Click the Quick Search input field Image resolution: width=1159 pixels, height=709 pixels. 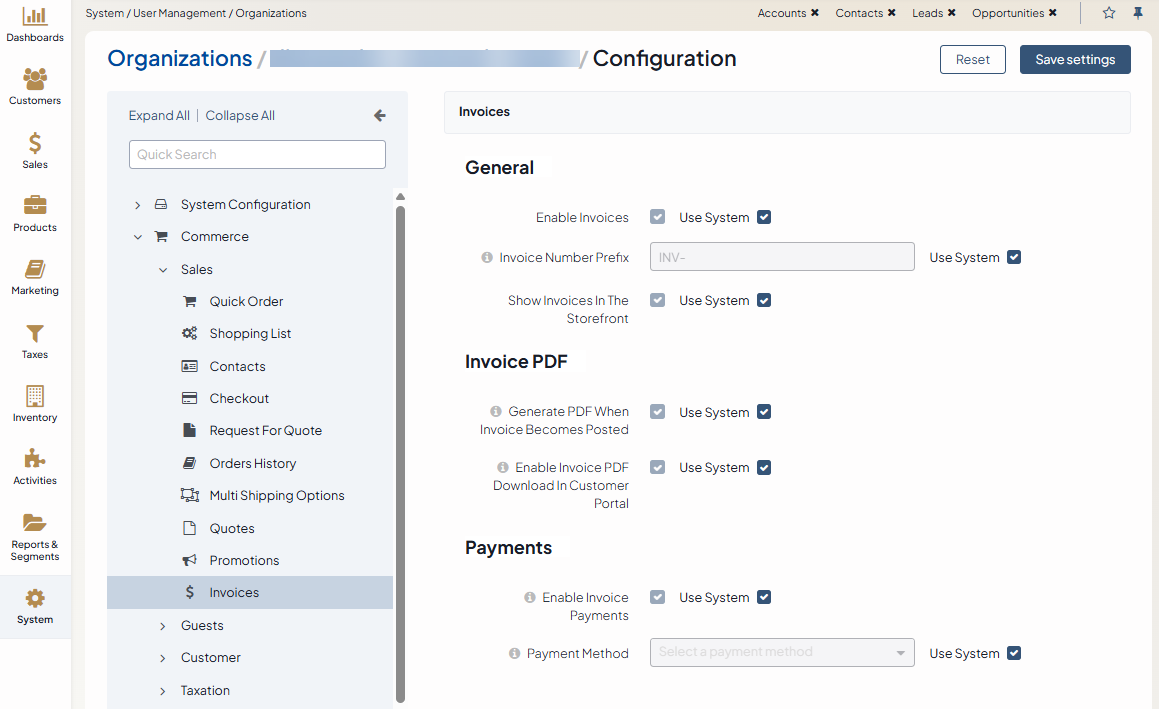coord(257,154)
